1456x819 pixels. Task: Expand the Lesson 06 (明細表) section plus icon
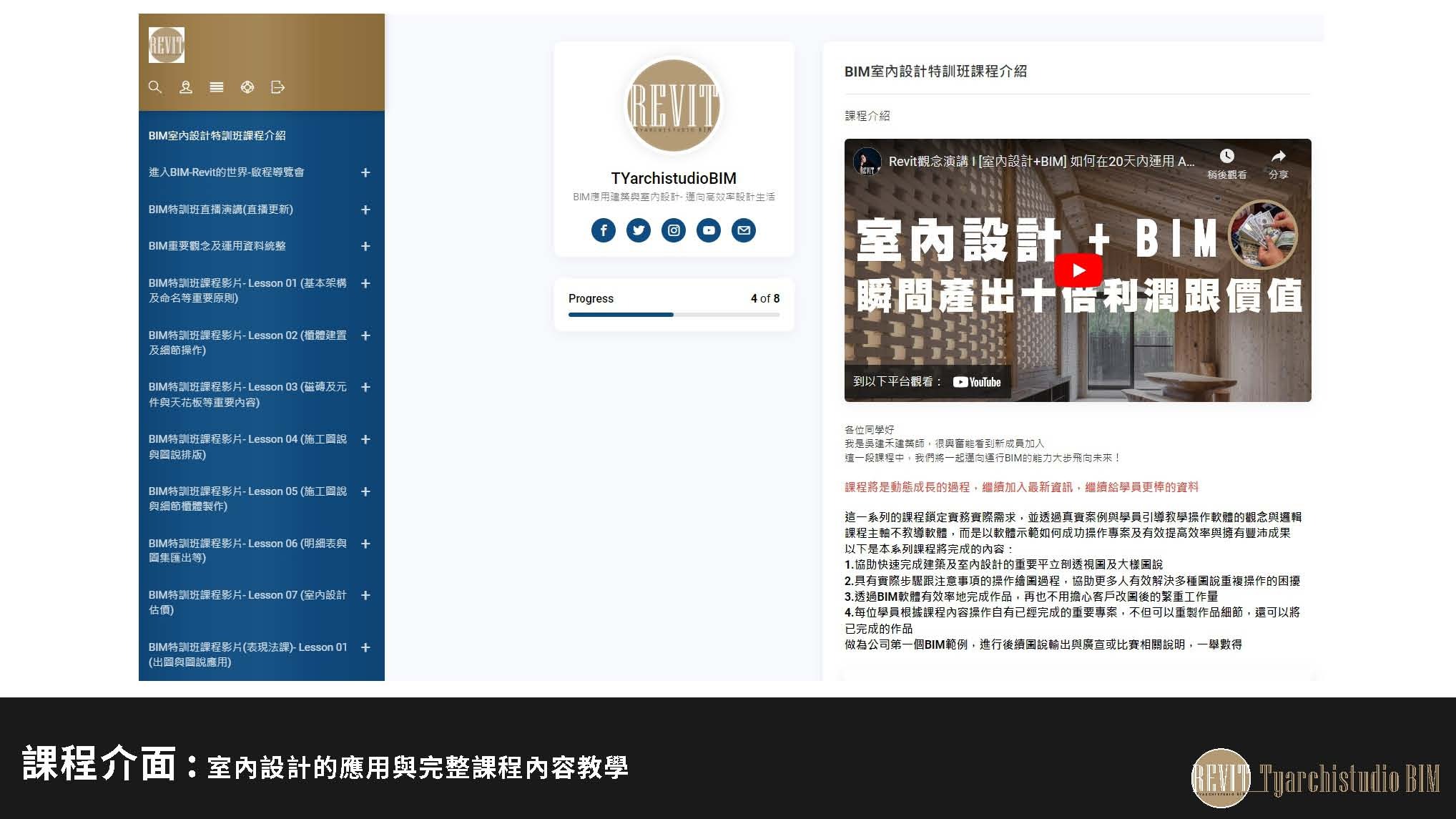pyautogui.click(x=365, y=544)
